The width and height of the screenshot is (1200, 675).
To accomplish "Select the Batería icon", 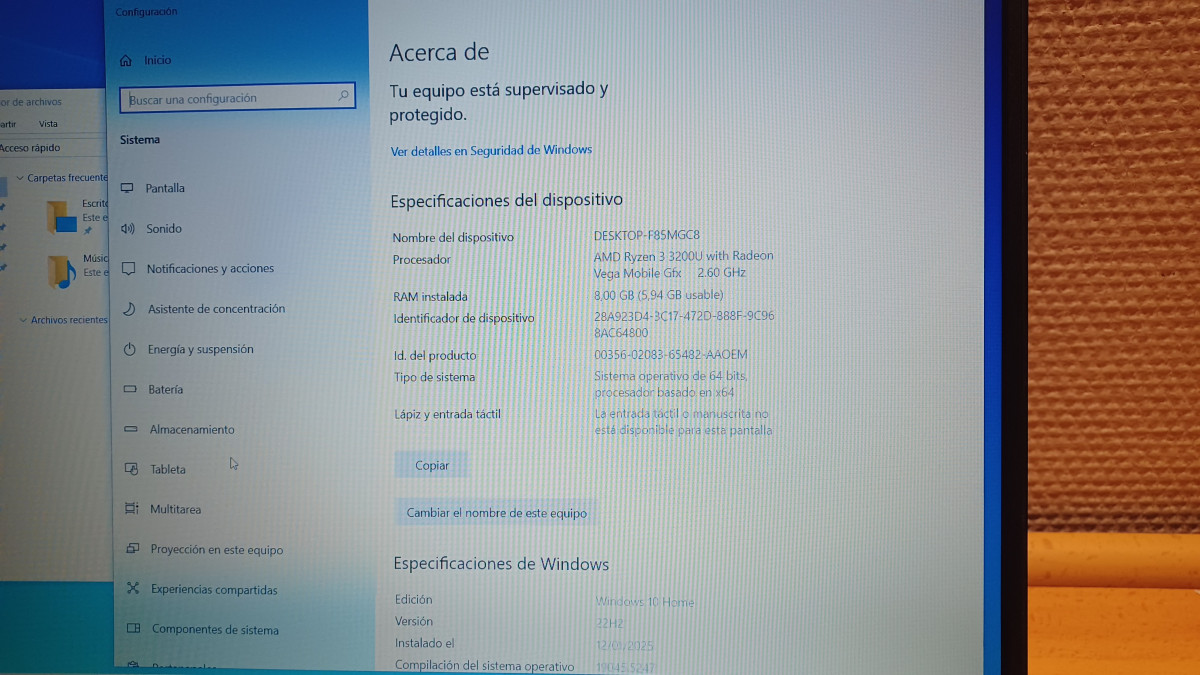I will 129,389.
